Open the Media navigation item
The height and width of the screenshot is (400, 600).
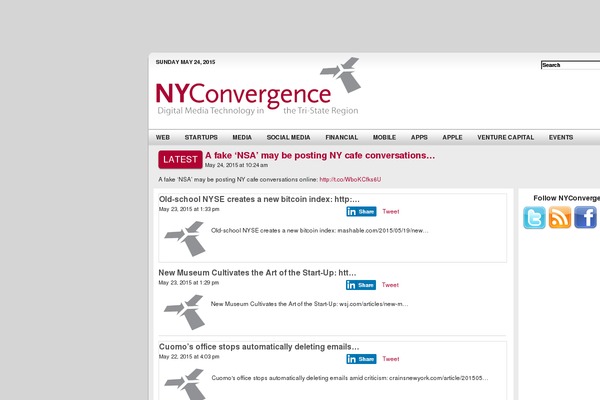coord(242,137)
